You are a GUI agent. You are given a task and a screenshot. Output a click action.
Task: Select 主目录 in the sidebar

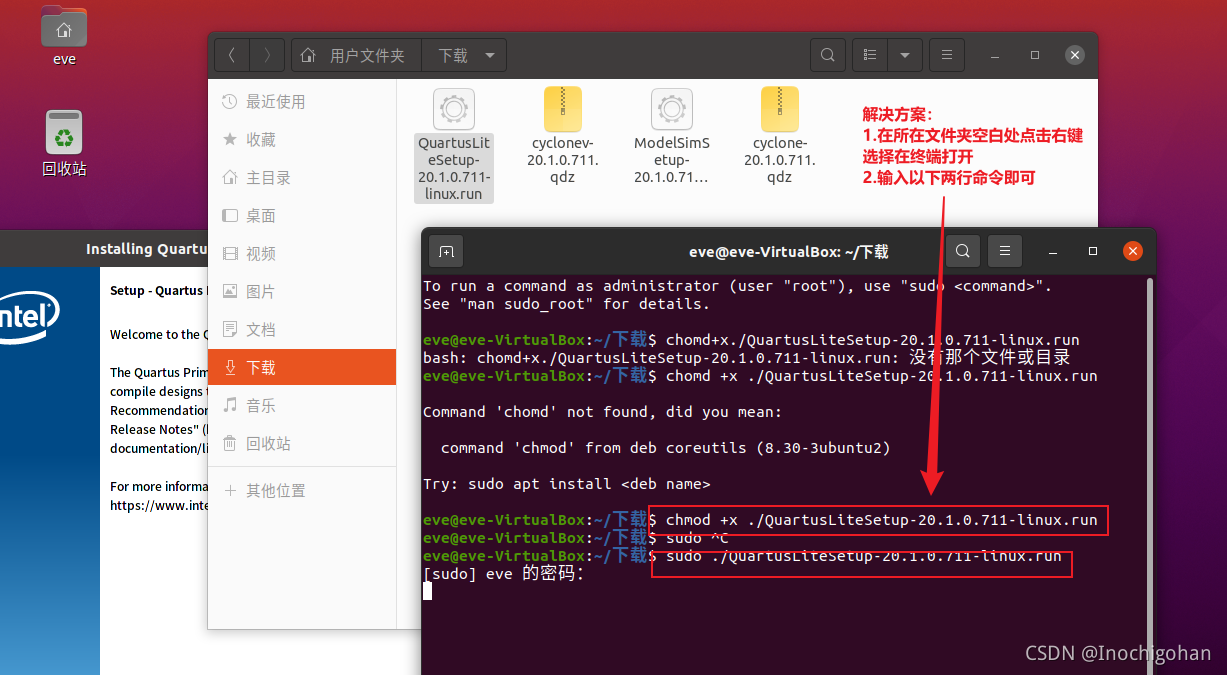click(x=302, y=178)
